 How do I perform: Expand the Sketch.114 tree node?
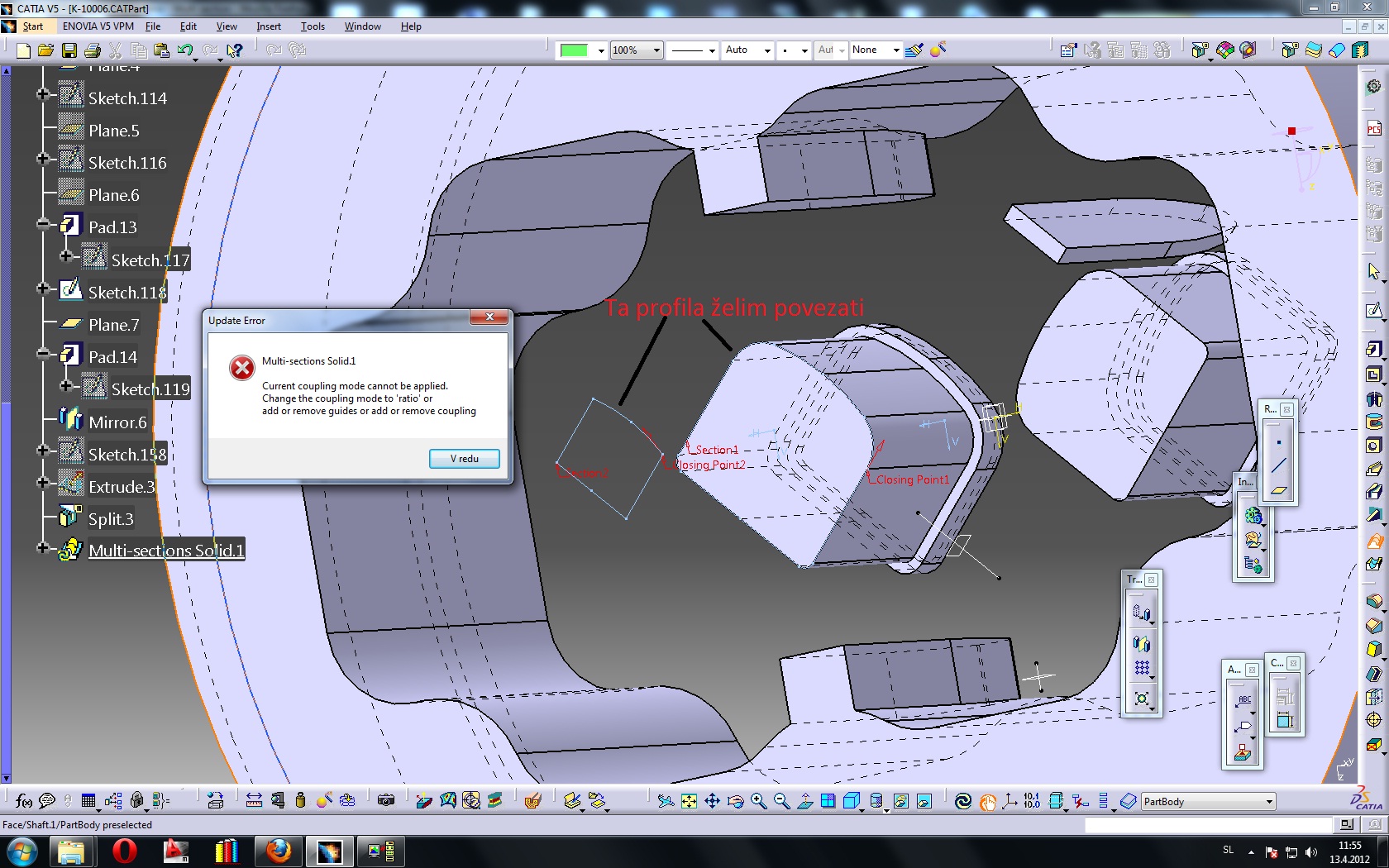click(x=43, y=94)
